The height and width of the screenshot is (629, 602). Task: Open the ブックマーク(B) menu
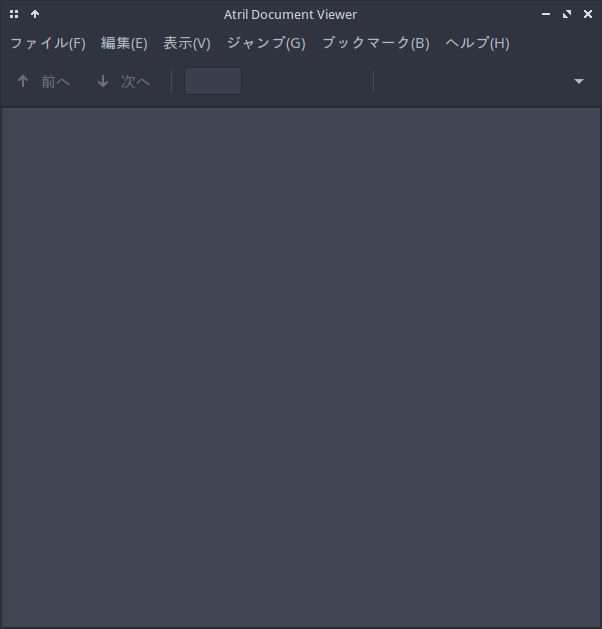click(376, 43)
